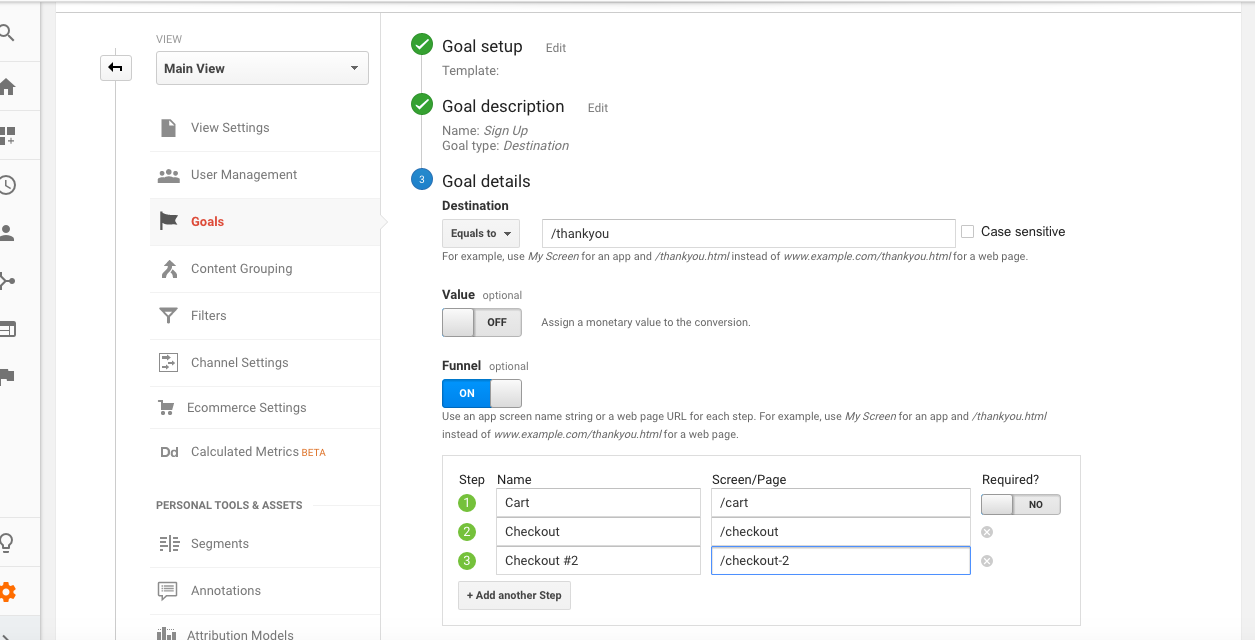This screenshot has height=640, width=1255.
Task: Remove the Checkout funnel step with its X icon
Action: click(x=987, y=532)
